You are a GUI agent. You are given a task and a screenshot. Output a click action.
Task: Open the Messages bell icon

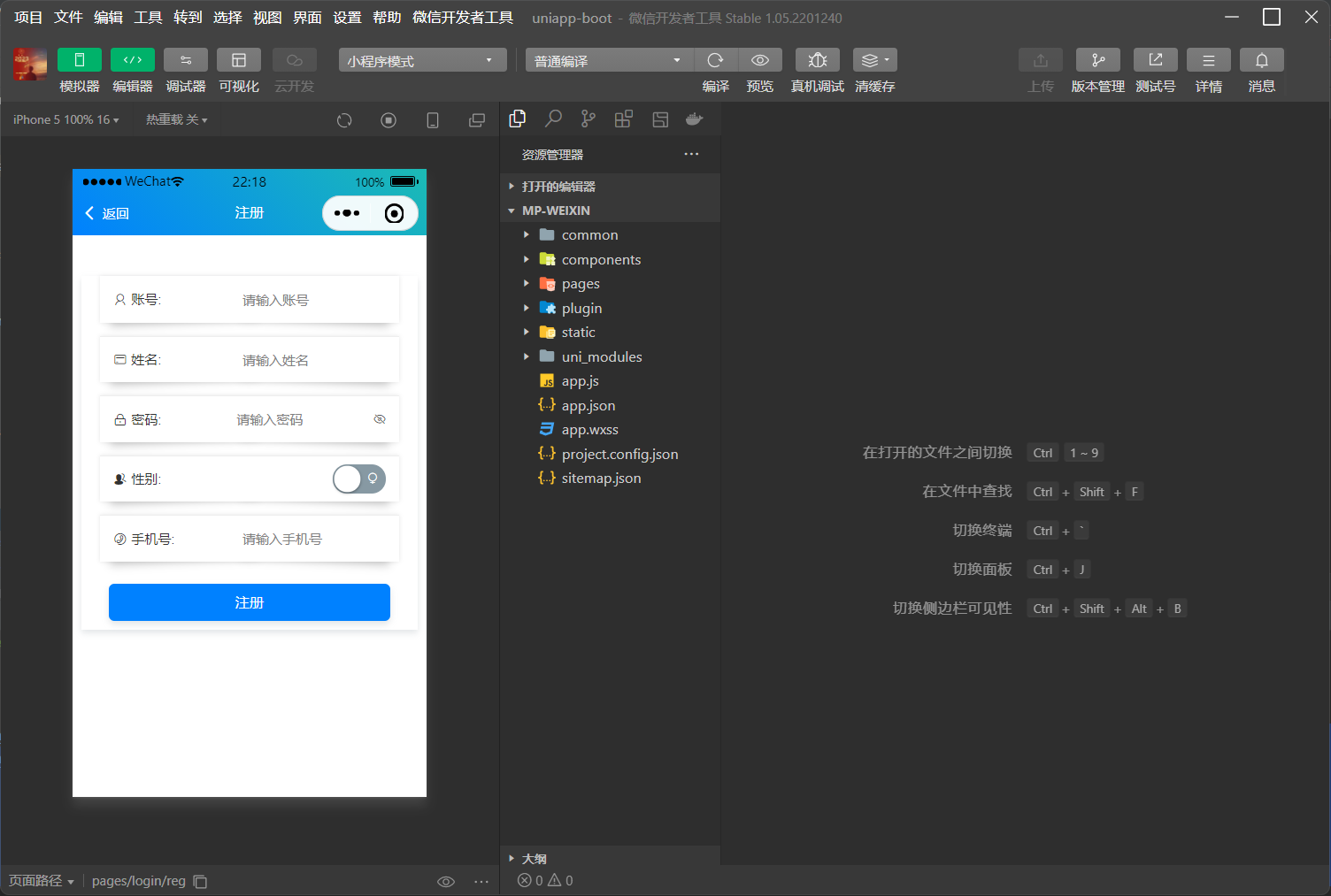tap(1262, 60)
